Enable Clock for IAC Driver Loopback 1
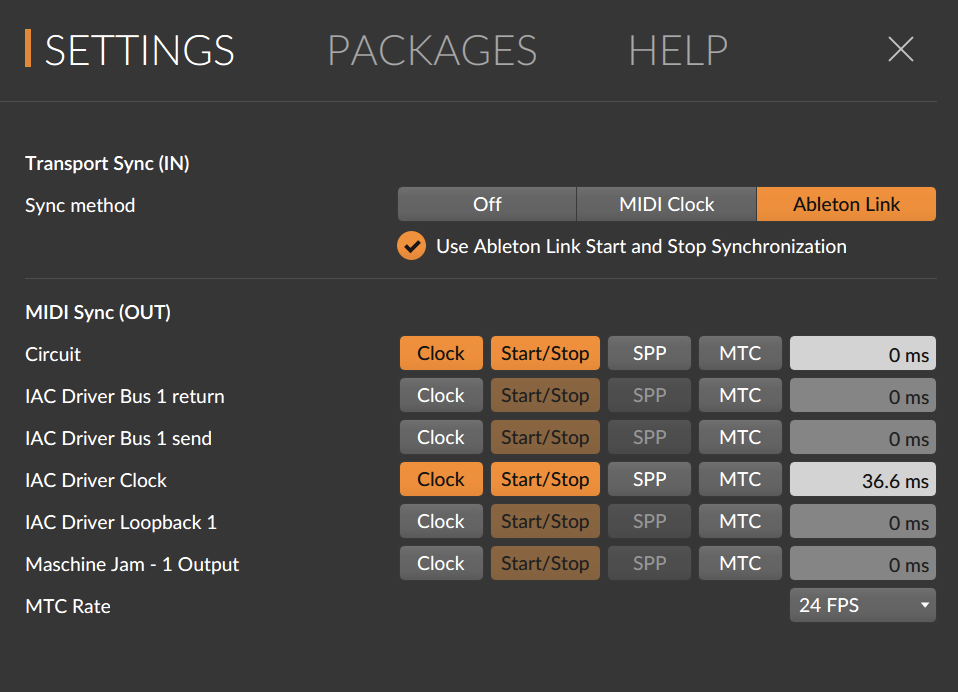 point(441,521)
